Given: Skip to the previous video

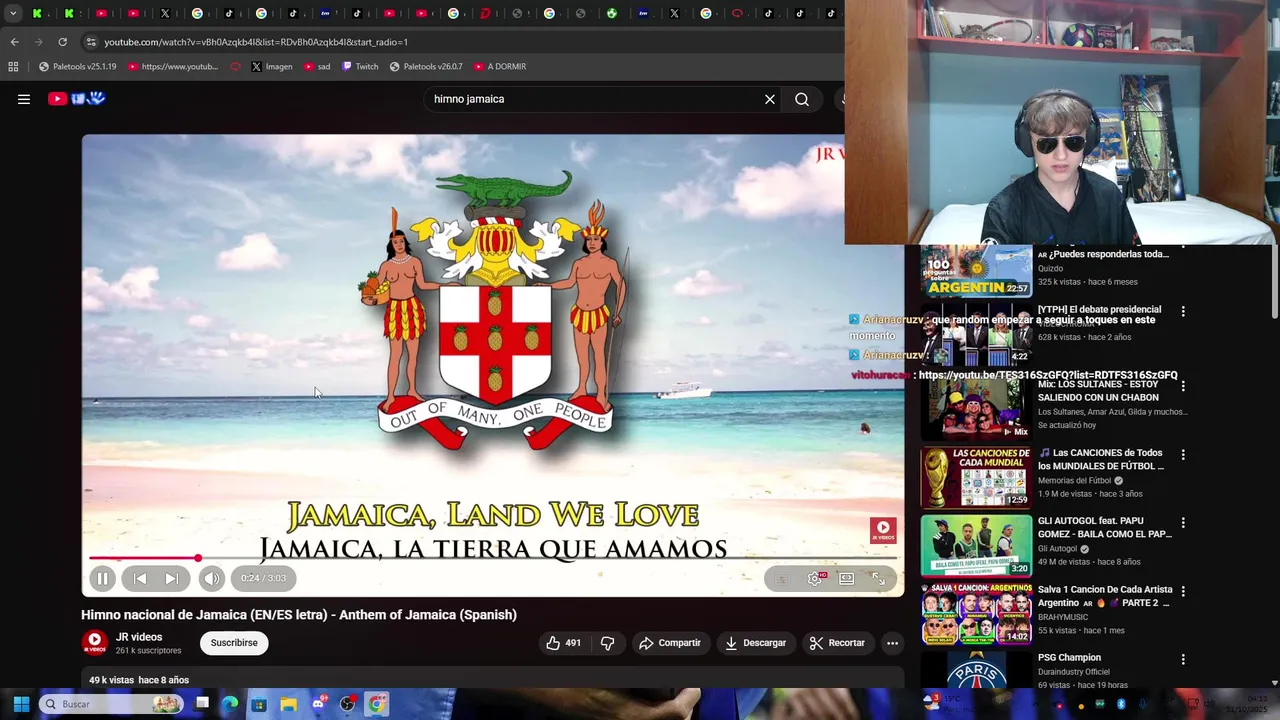Looking at the screenshot, I should point(140,578).
